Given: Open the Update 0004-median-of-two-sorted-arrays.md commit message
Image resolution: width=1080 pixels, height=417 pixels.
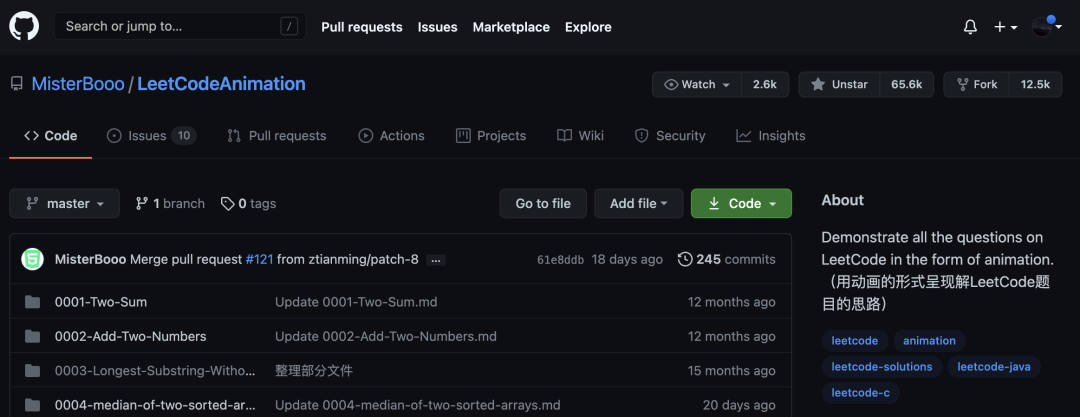Looking at the screenshot, I should (x=417, y=405).
